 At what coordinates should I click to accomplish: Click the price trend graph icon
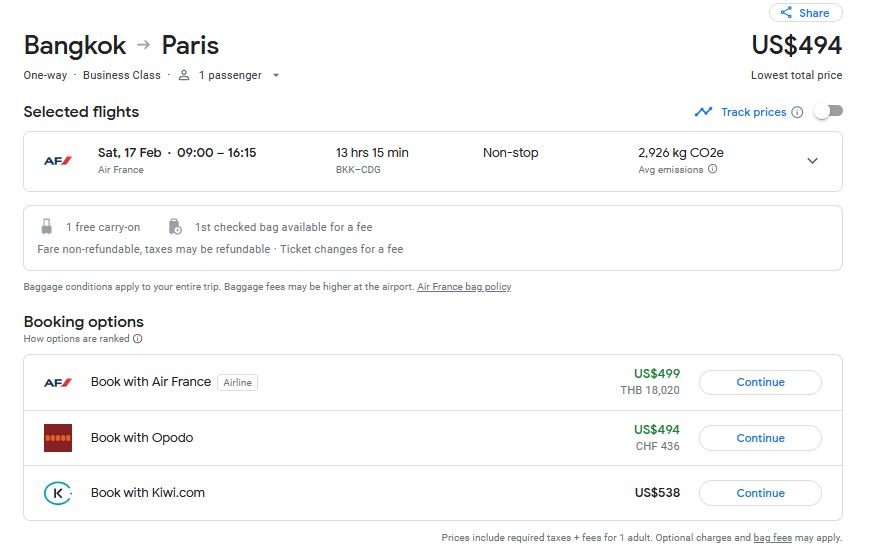click(704, 112)
